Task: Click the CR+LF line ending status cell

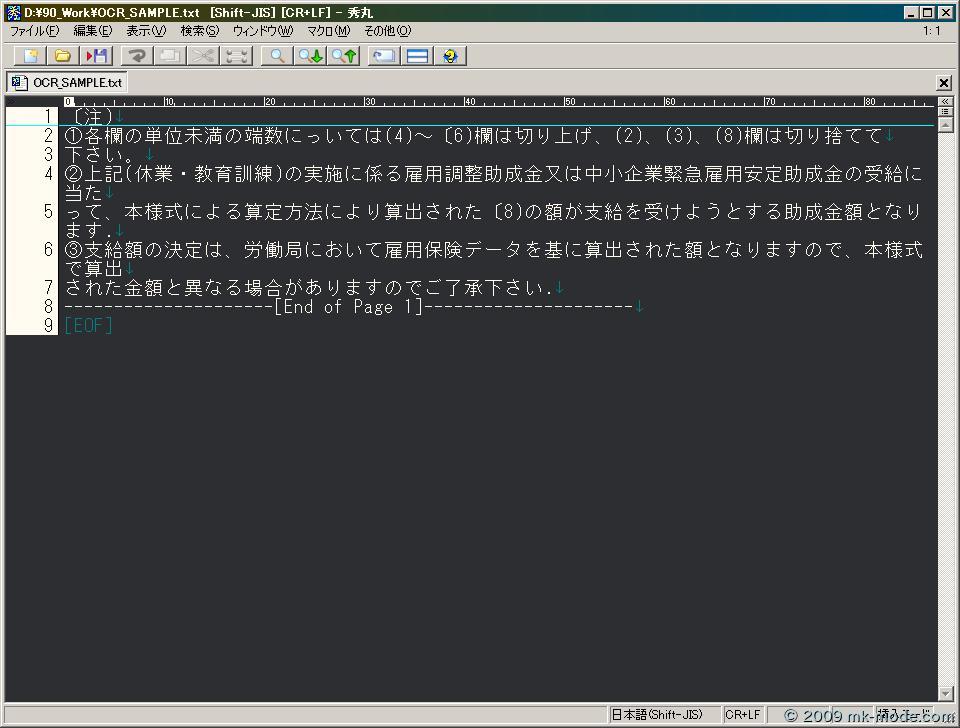Action: tap(743, 715)
